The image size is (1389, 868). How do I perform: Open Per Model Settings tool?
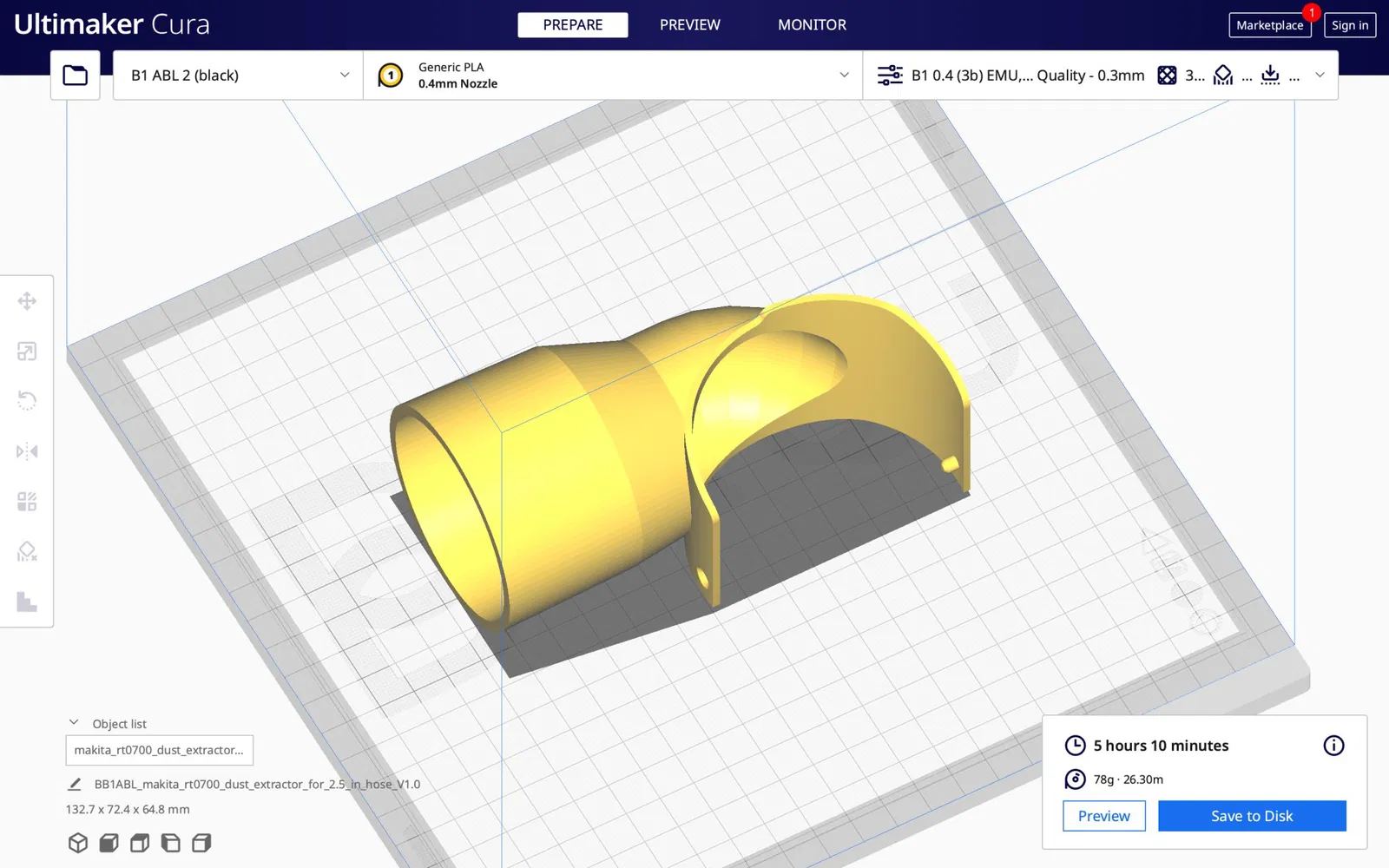27,502
